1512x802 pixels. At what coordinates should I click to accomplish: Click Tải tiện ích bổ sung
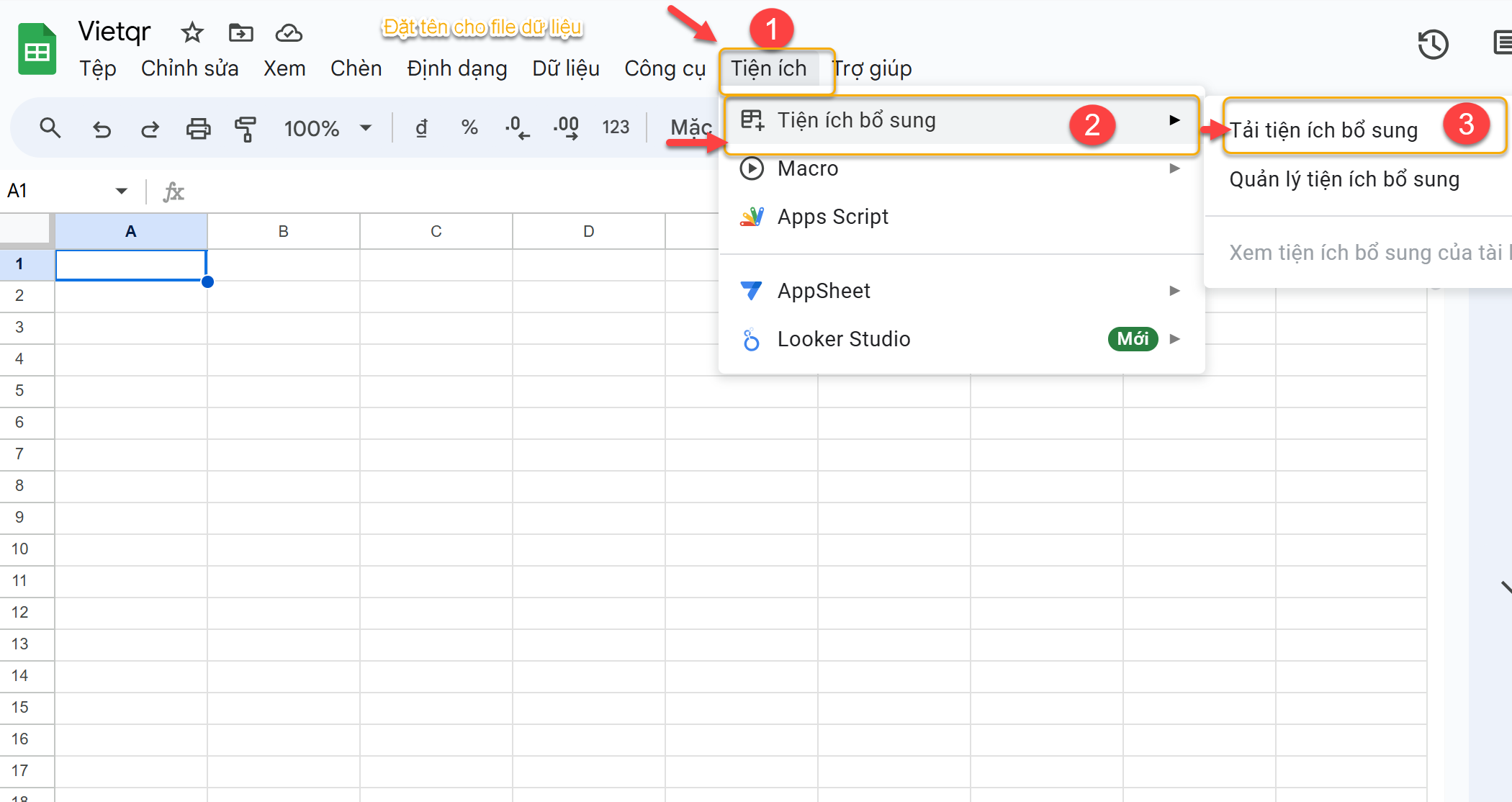pyautogui.click(x=1323, y=130)
